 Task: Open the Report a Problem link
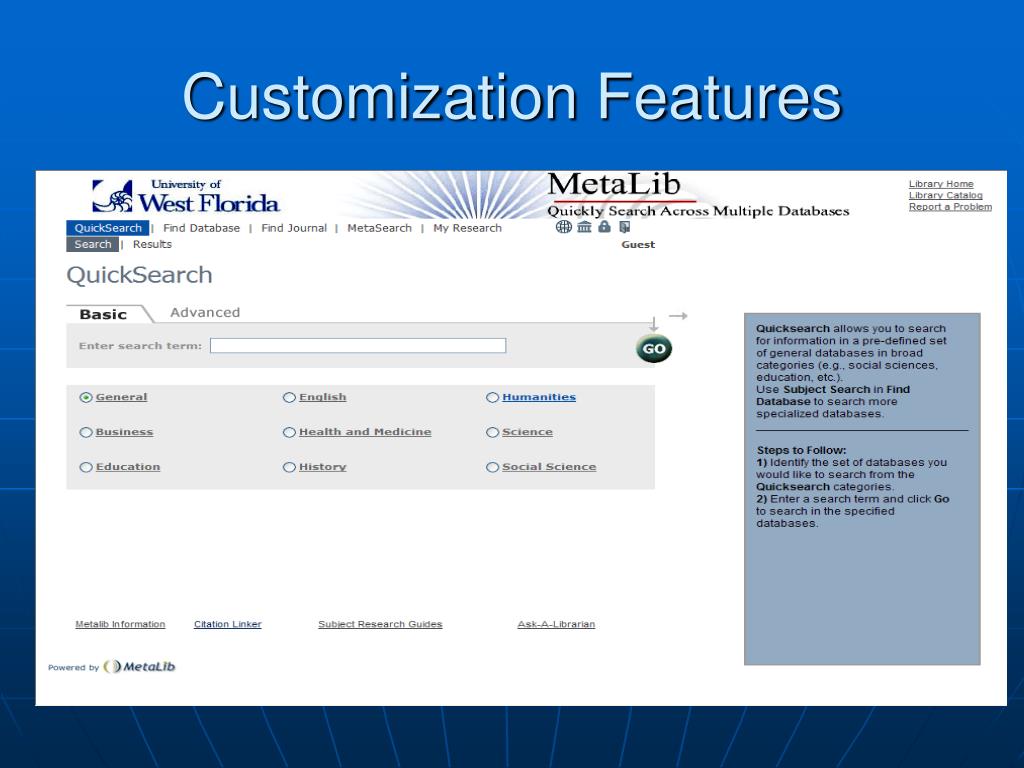[950, 207]
